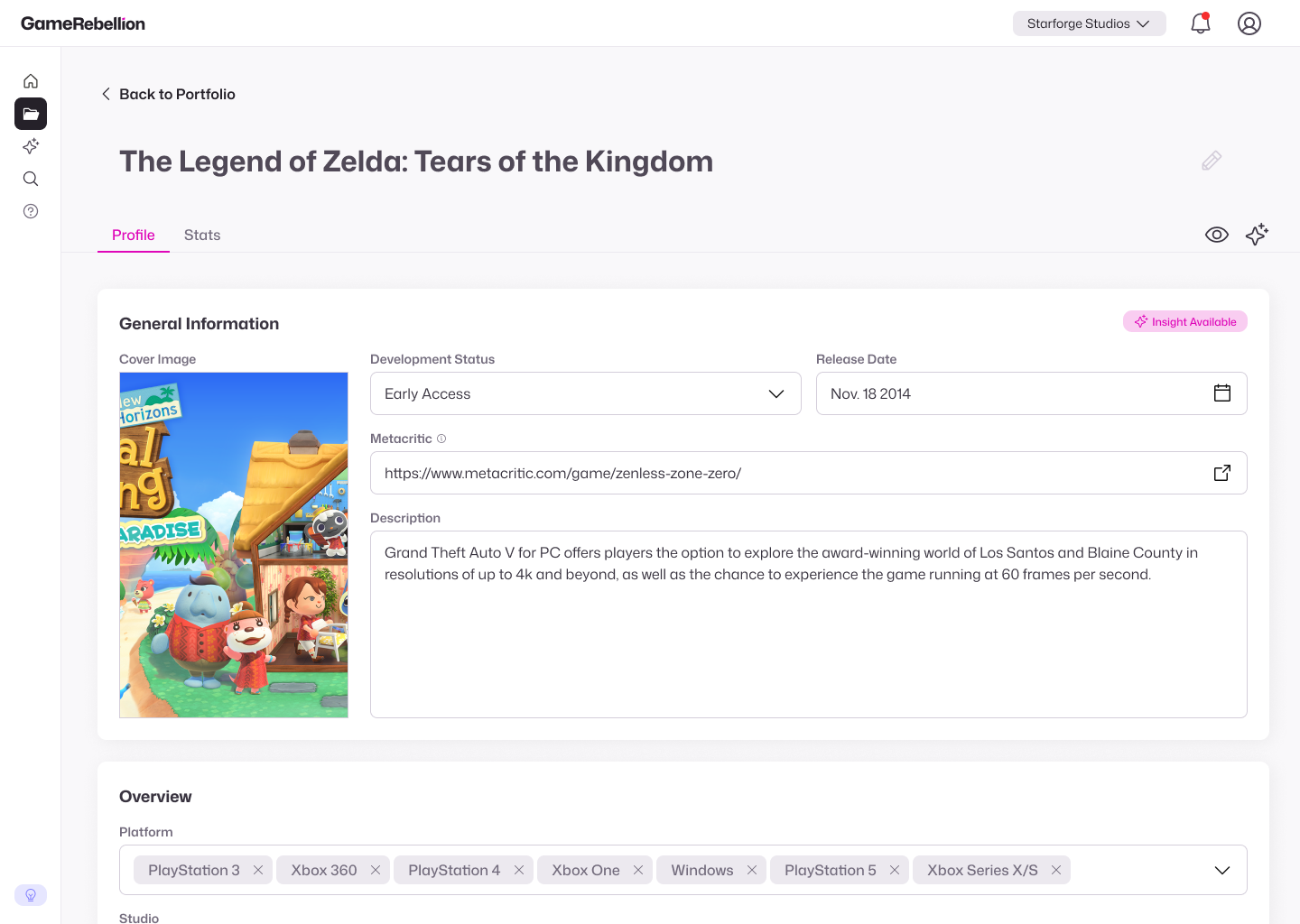Screen dimensions: 1300x924
Task: Open the calendar icon for Release Date
Action: coord(1221,393)
